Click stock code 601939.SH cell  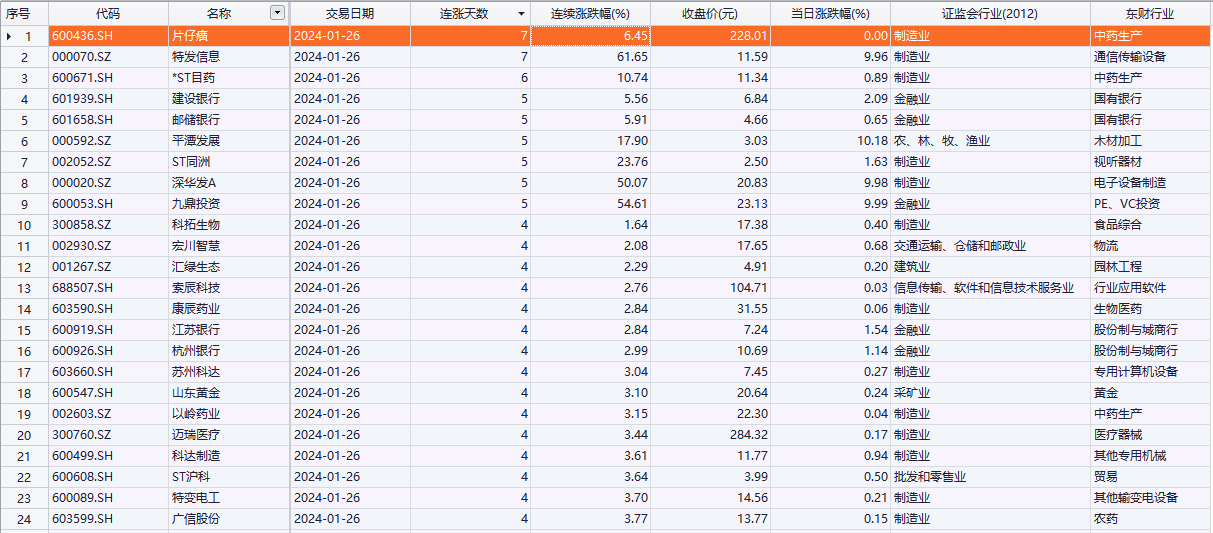108,99
